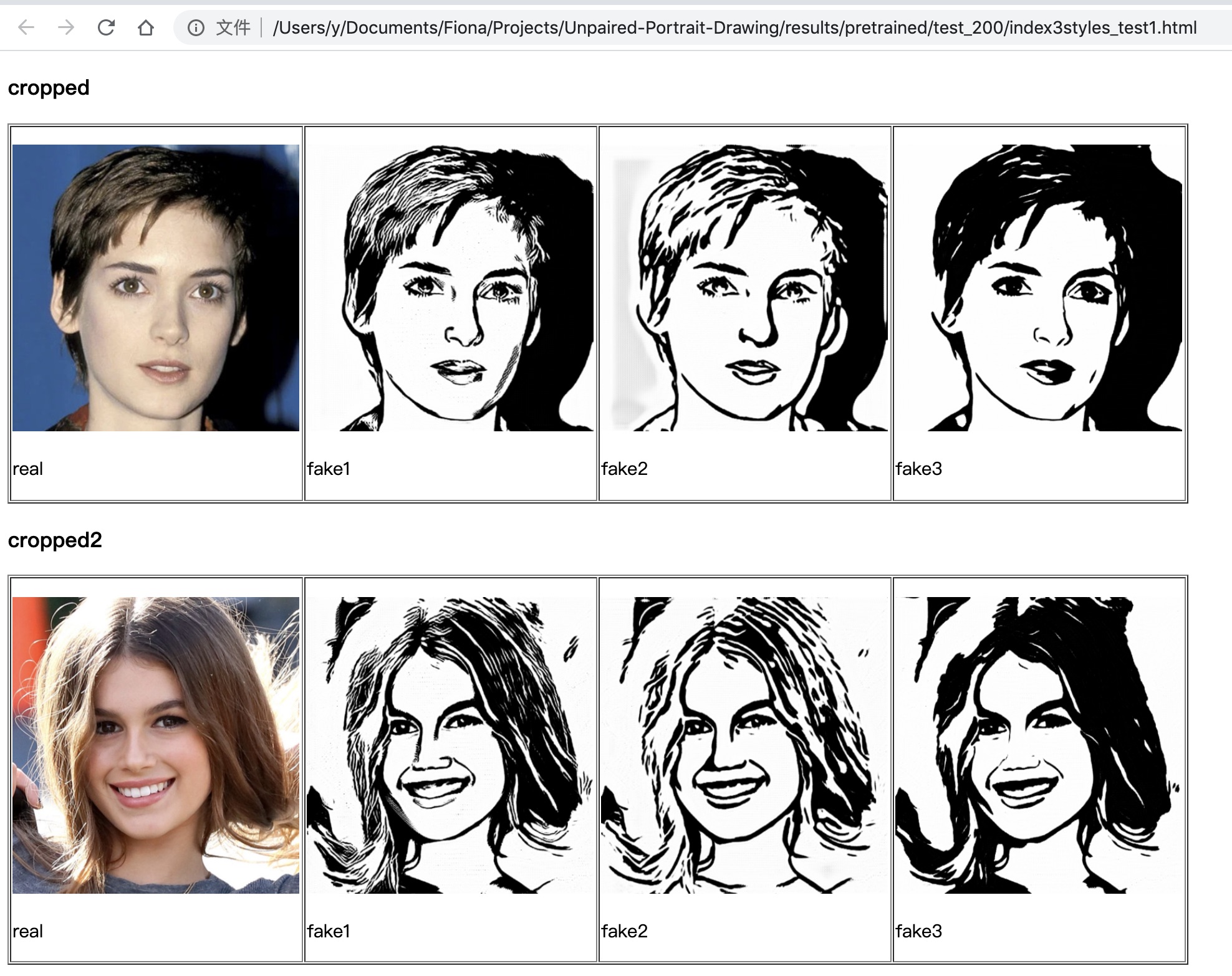
Task: Open the fake1 sketch in cropped2 row
Action: [x=450, y=745]
